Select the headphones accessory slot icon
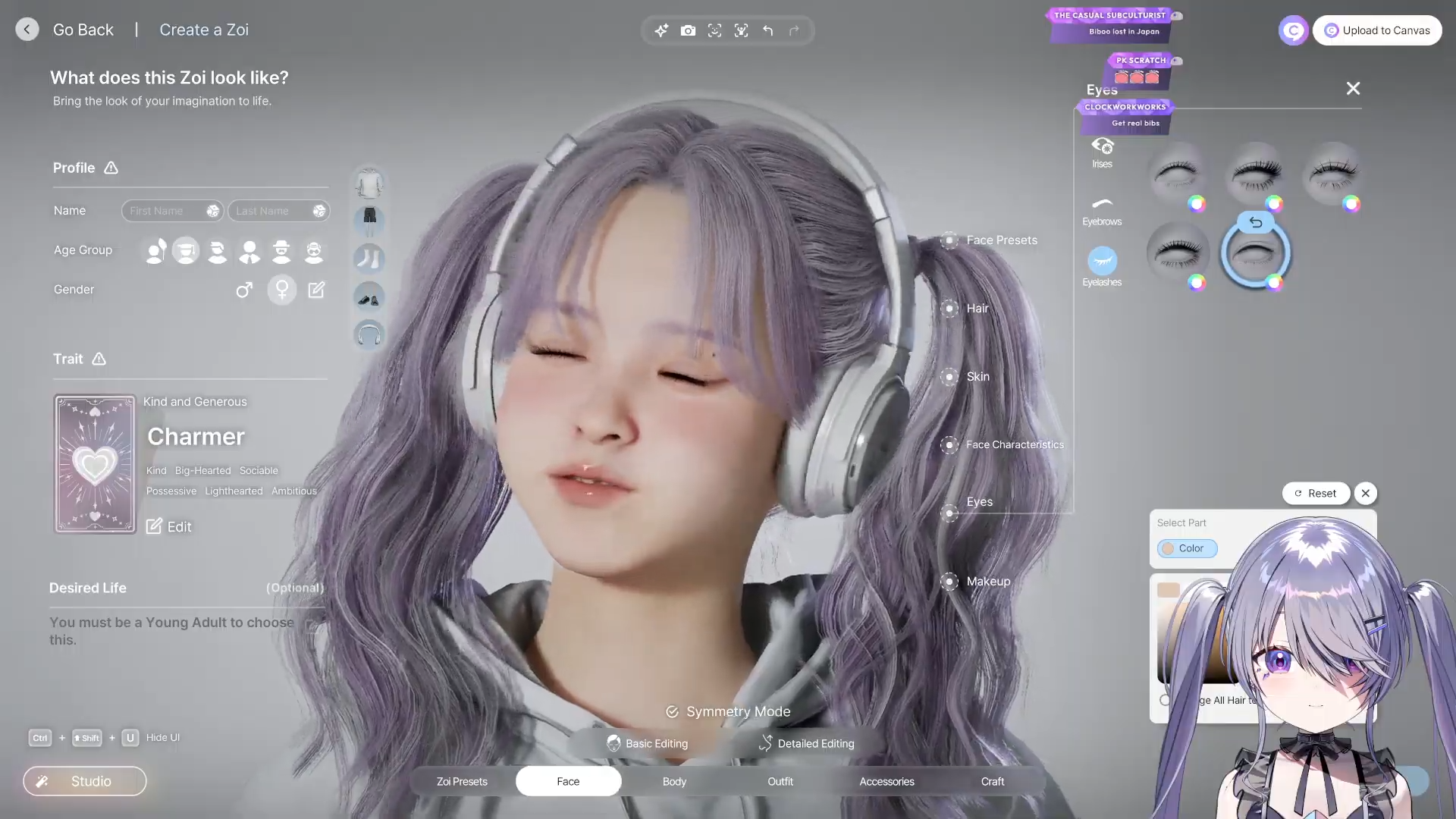This screenshot has width=1456, height=819. pyautogui.click(x=369, y=334)
